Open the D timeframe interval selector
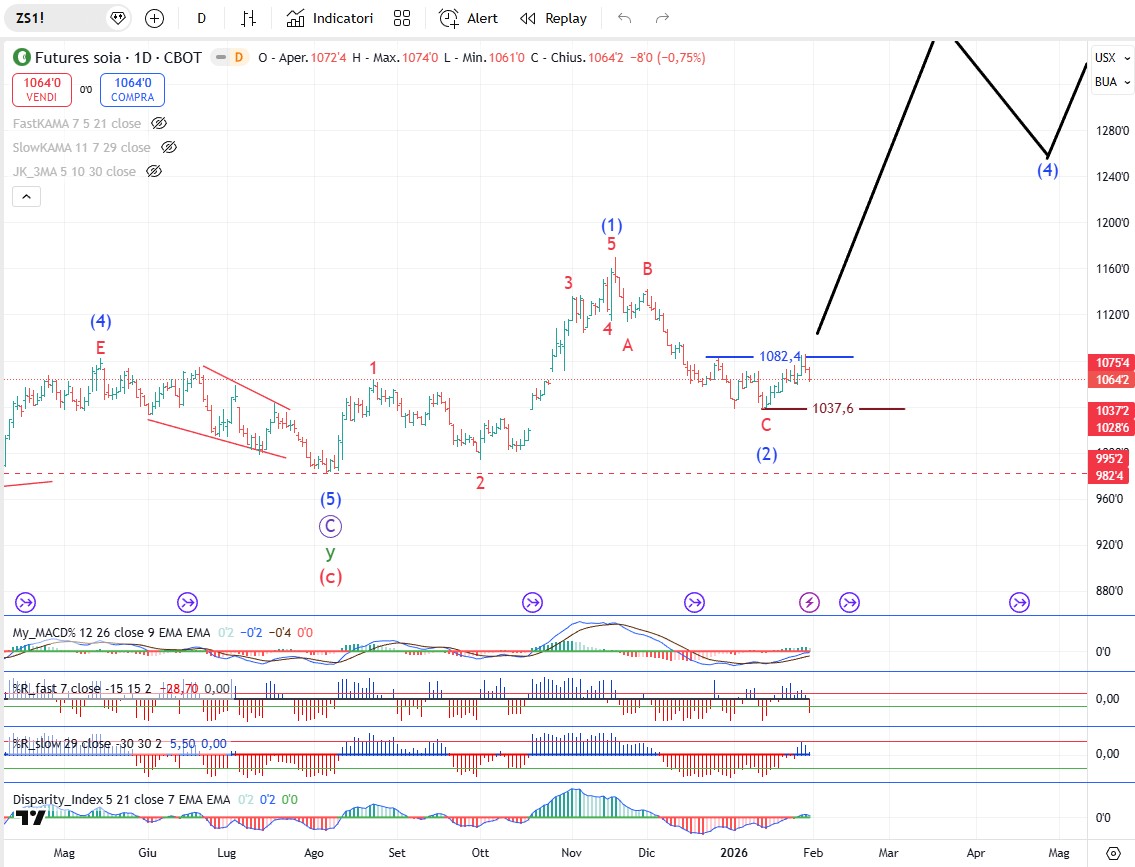The width and height of the screenshot is (1135, 867). (201, 18)
